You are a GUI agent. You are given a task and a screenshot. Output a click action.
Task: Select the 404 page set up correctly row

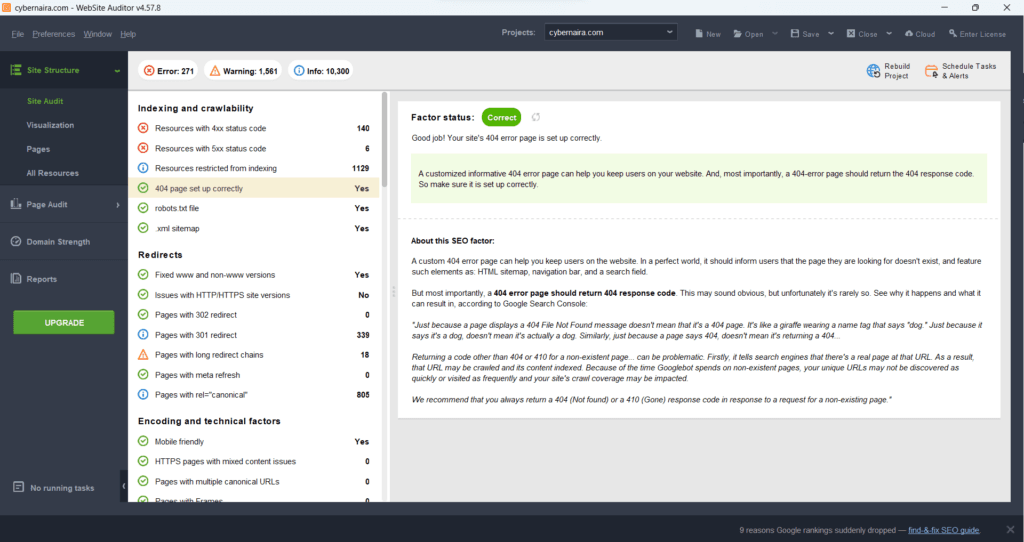click(254, 188)
